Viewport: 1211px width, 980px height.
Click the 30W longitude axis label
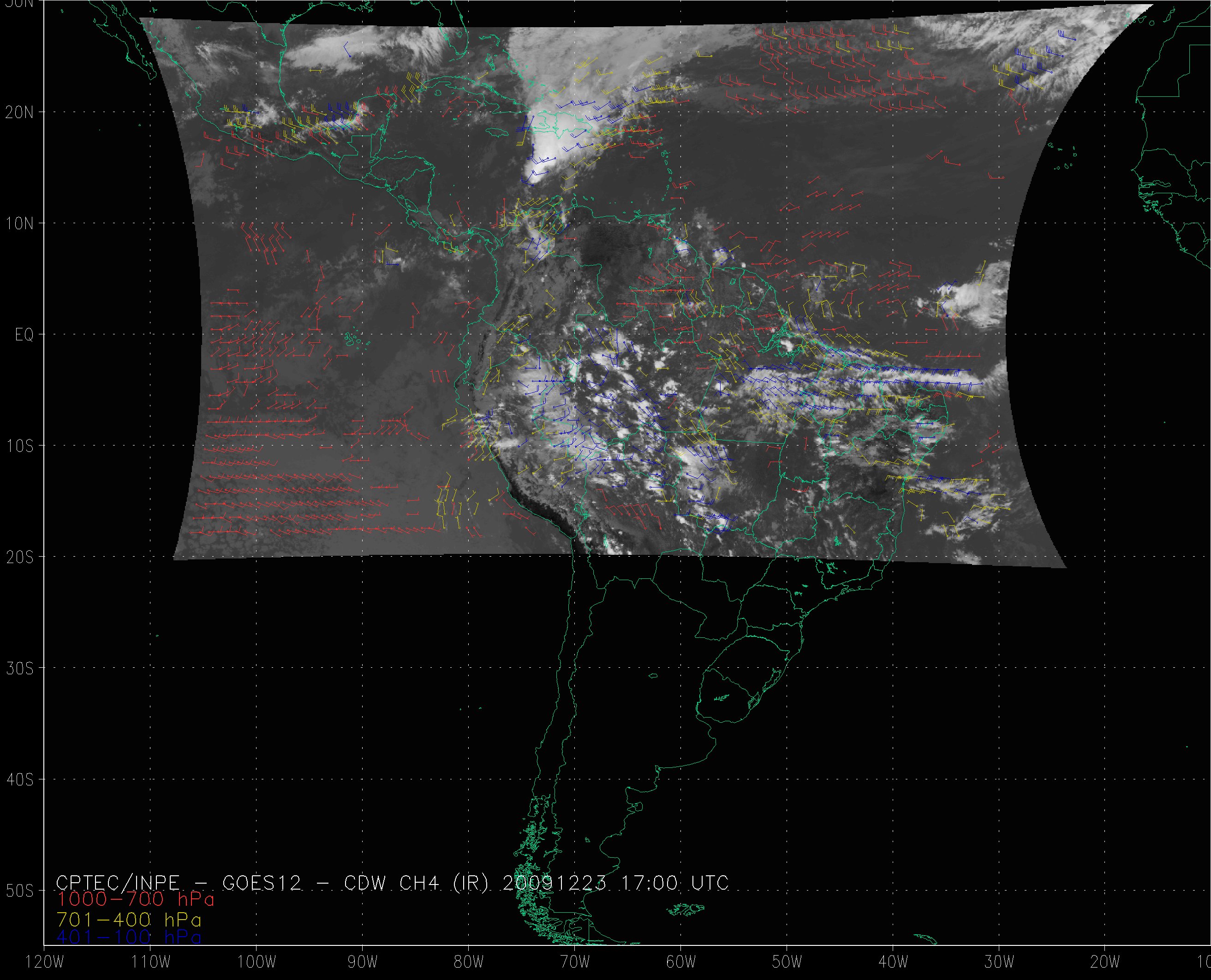[x=999, y=962]
